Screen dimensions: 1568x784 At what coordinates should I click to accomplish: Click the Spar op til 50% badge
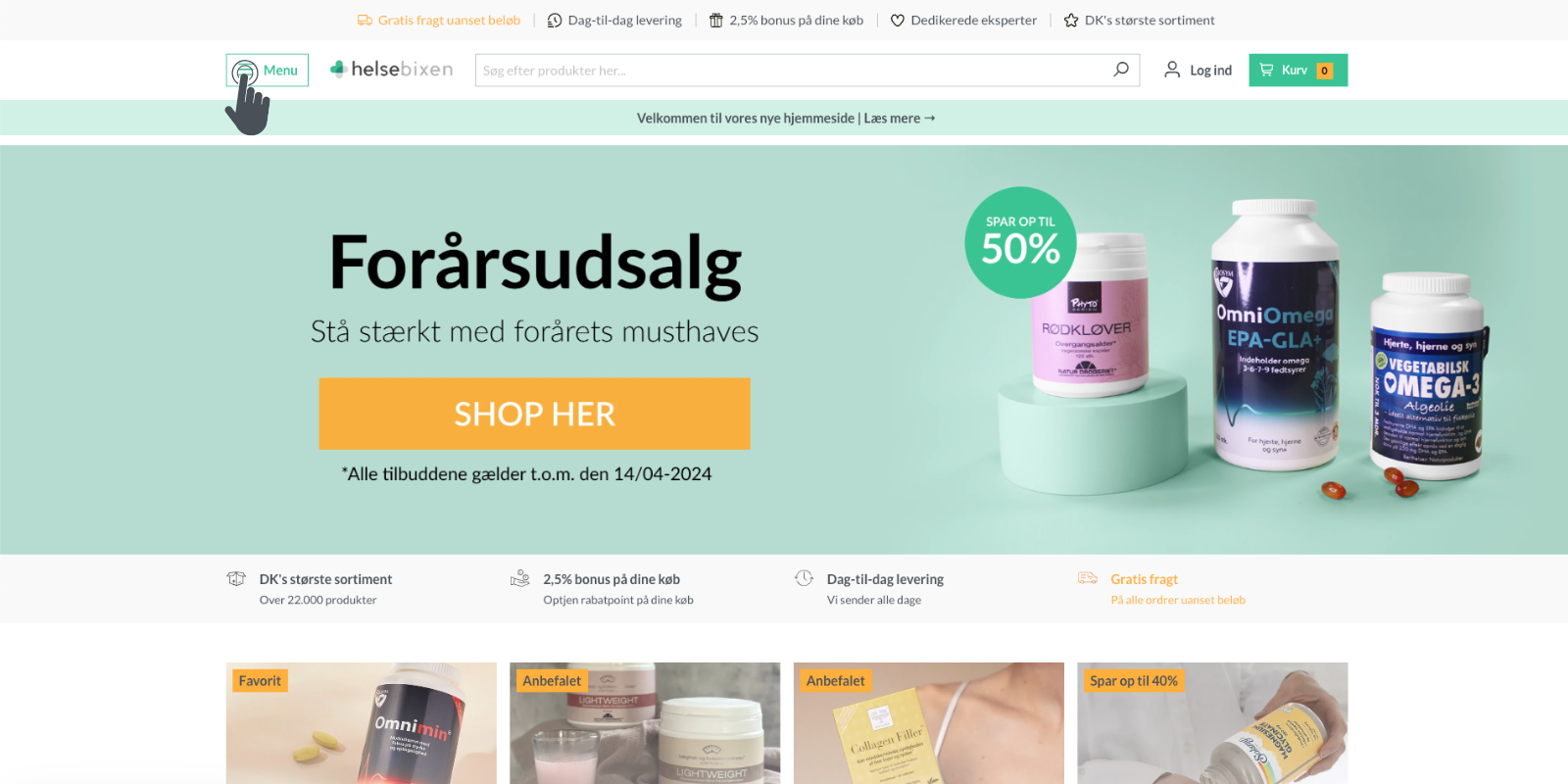1020,242
